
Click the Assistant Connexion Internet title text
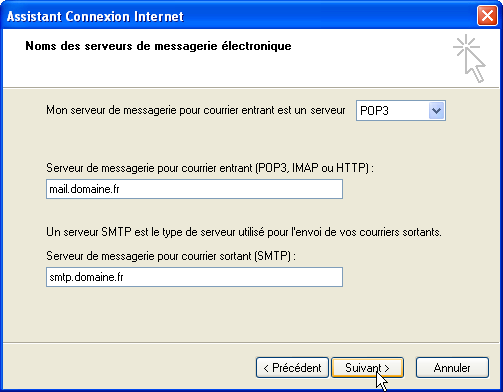[95, 16]
